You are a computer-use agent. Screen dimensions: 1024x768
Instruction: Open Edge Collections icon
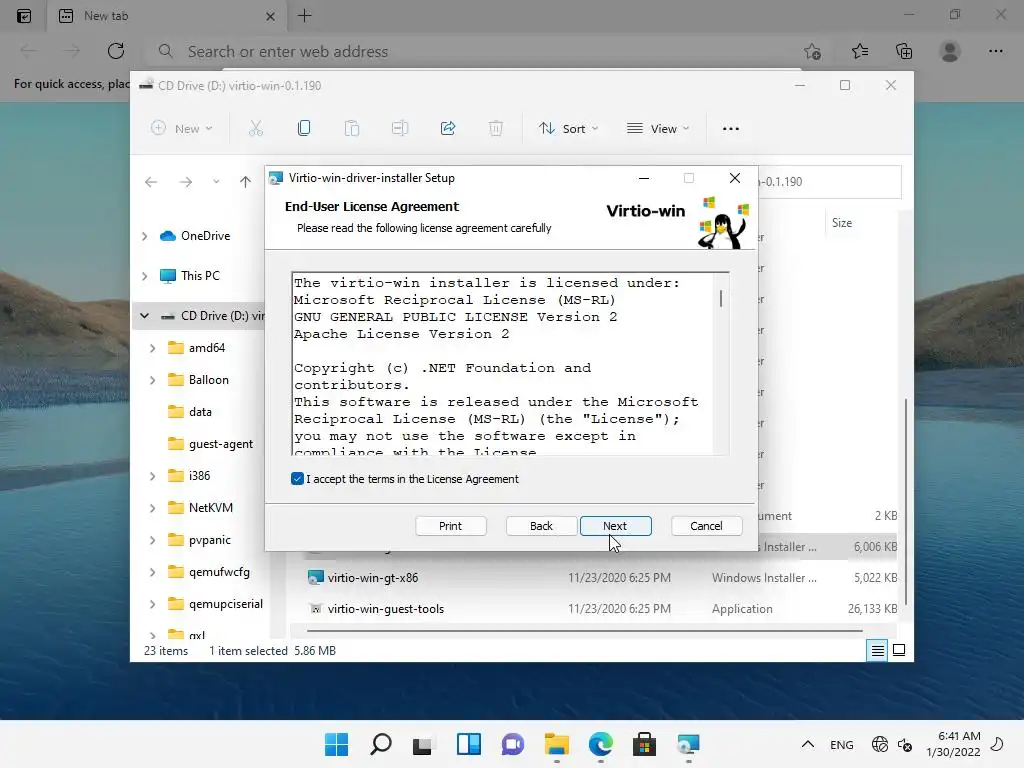904,52
